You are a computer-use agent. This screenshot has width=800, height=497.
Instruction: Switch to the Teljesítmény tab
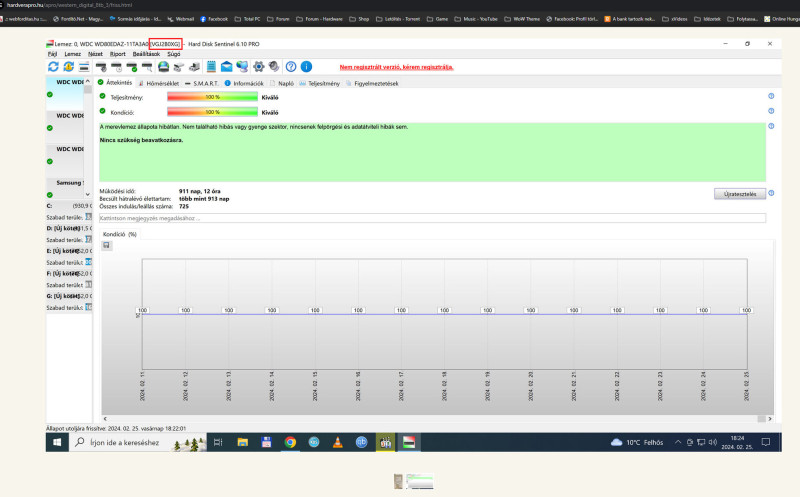[x=319, y=83]
